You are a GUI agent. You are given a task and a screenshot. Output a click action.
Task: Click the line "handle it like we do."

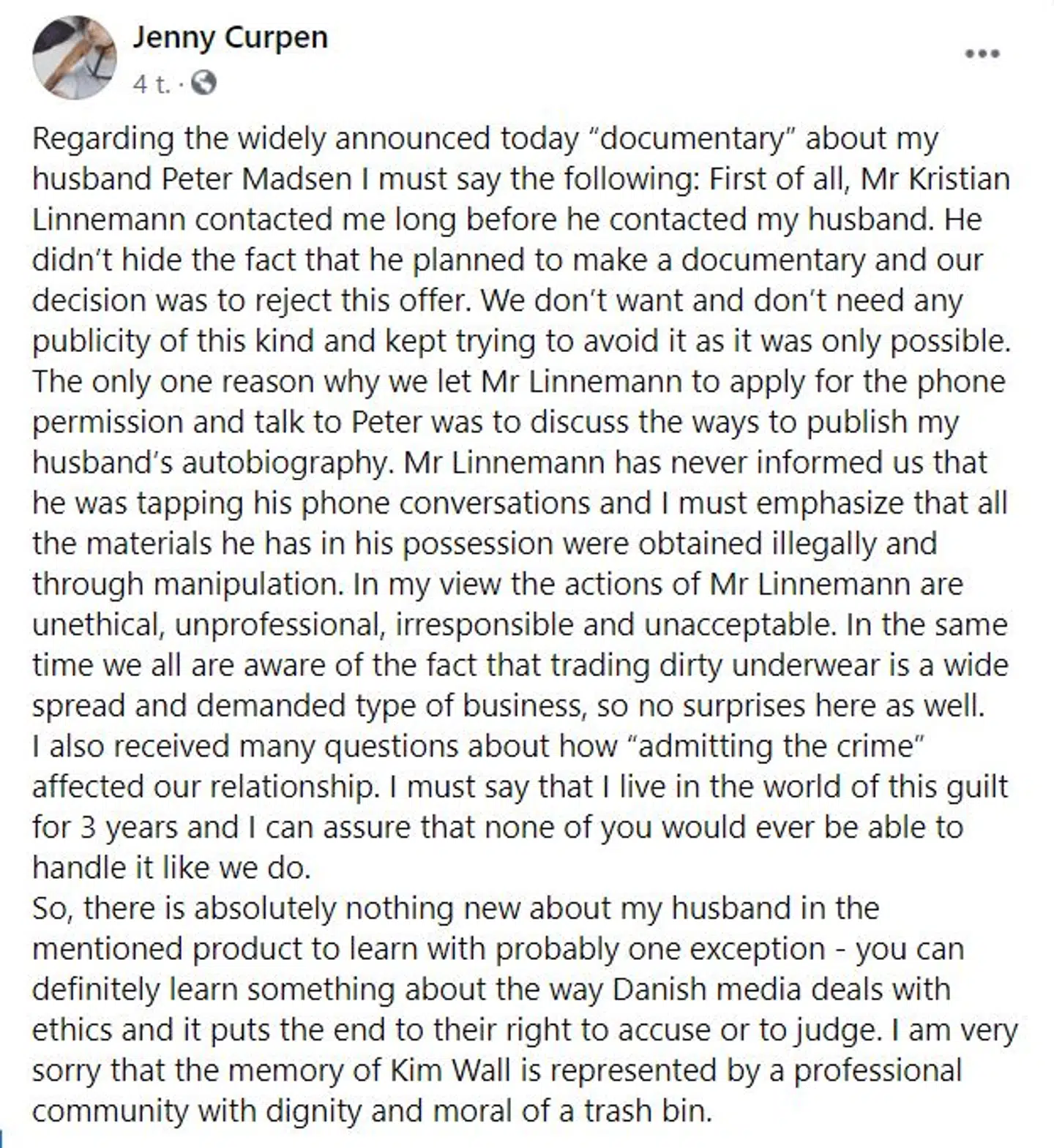point(172,868)
